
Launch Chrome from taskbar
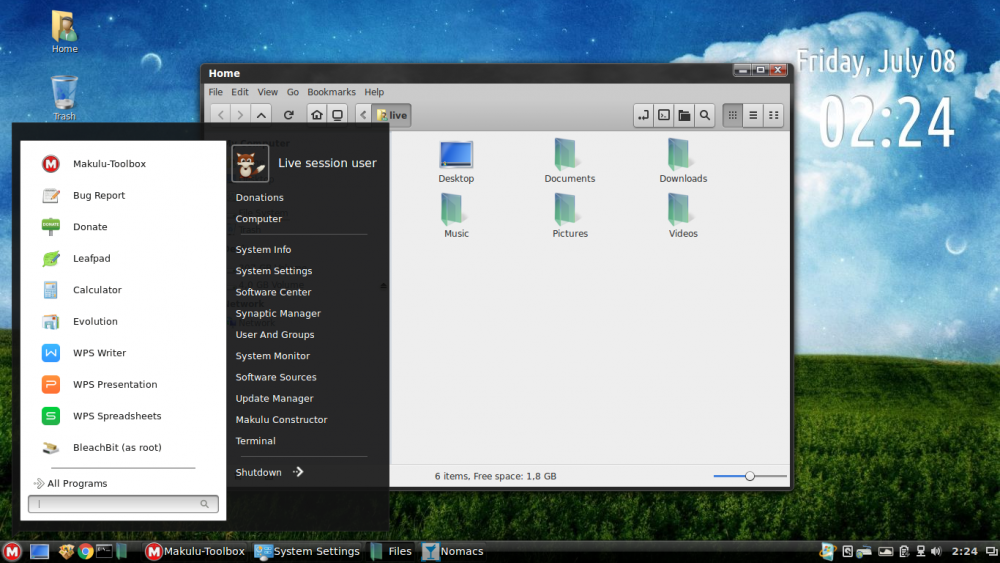tap(85, 552)
